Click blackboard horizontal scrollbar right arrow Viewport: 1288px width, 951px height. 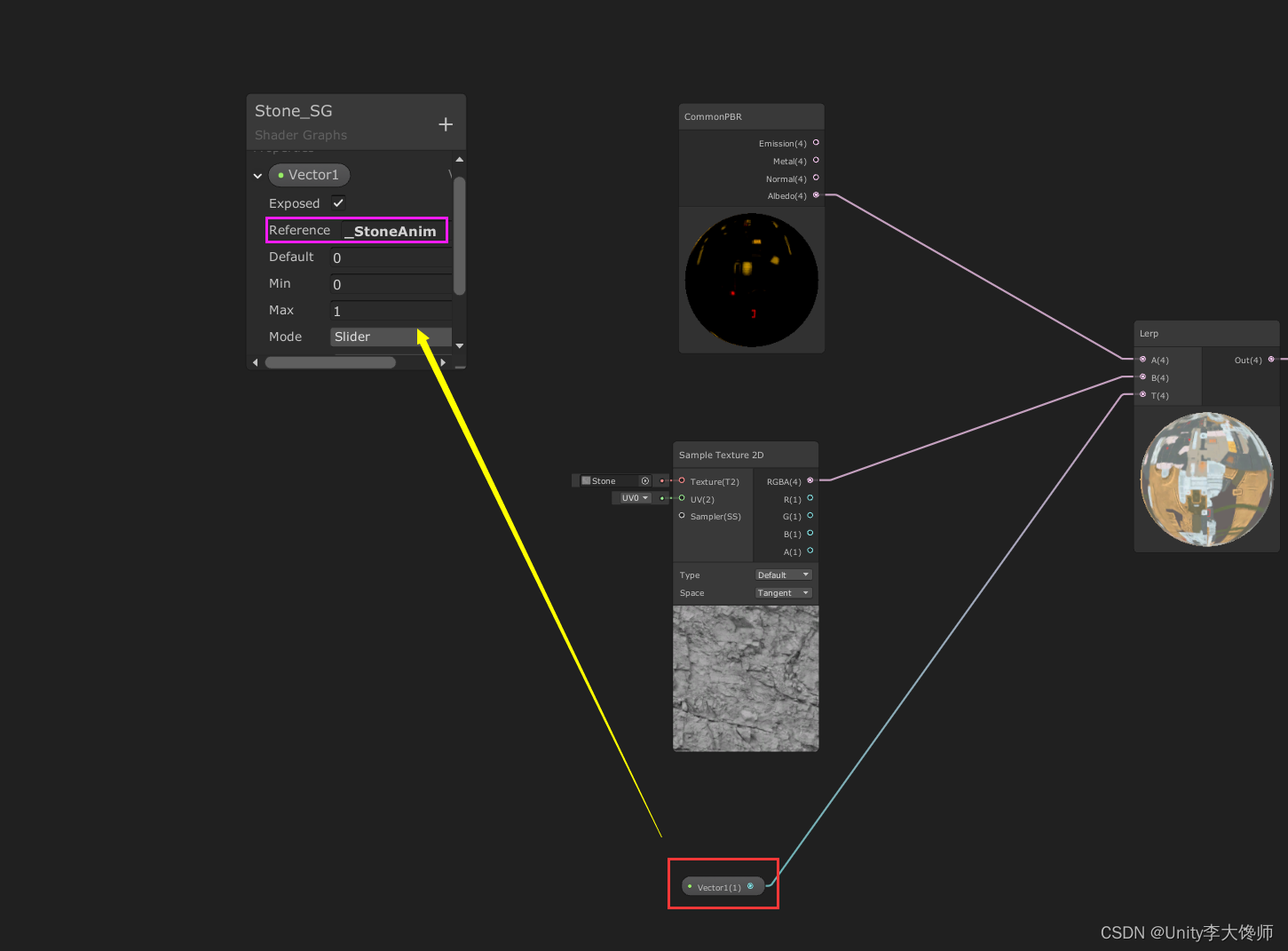coord(443,362)
